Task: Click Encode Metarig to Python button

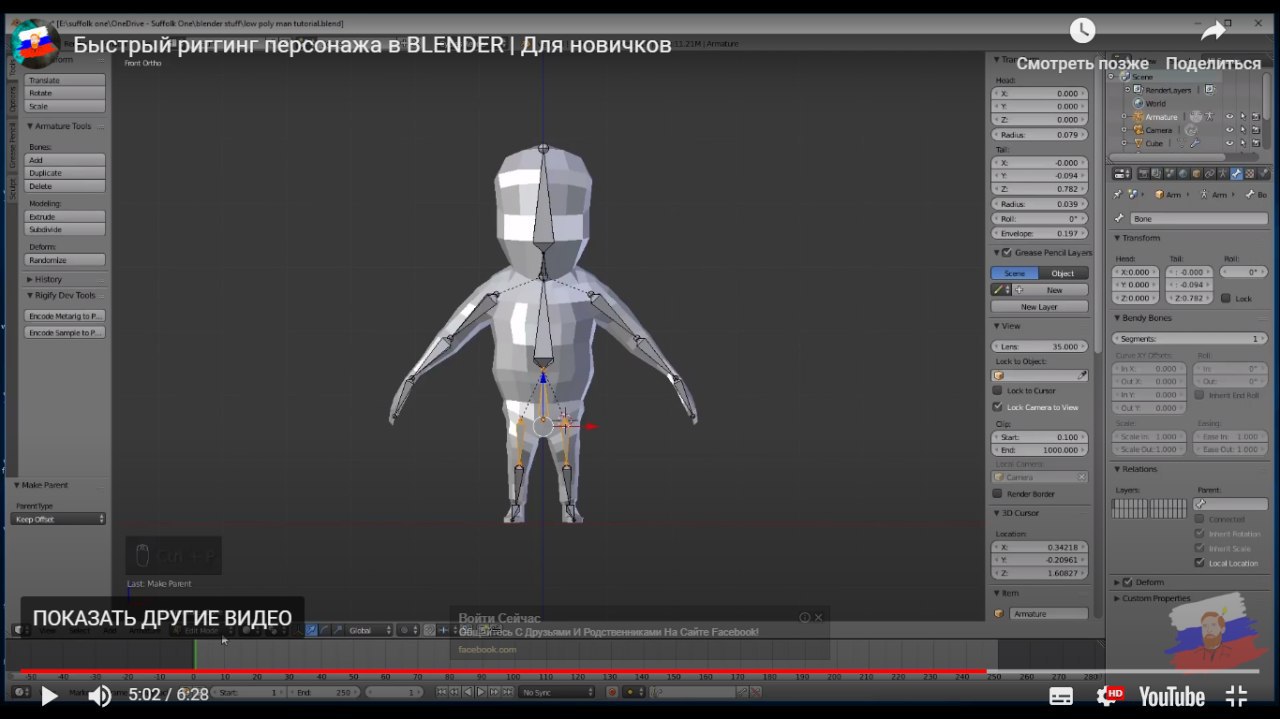Action: coord(65,316)
